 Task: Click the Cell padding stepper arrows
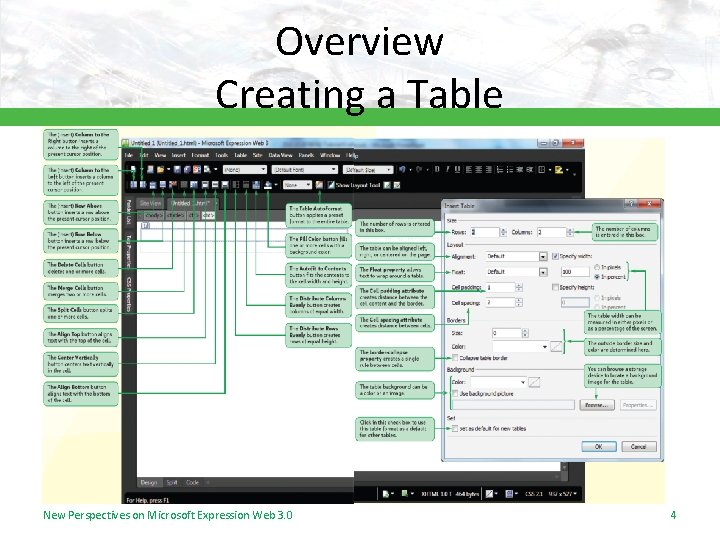pyautogui.click(x=519, y=287)
